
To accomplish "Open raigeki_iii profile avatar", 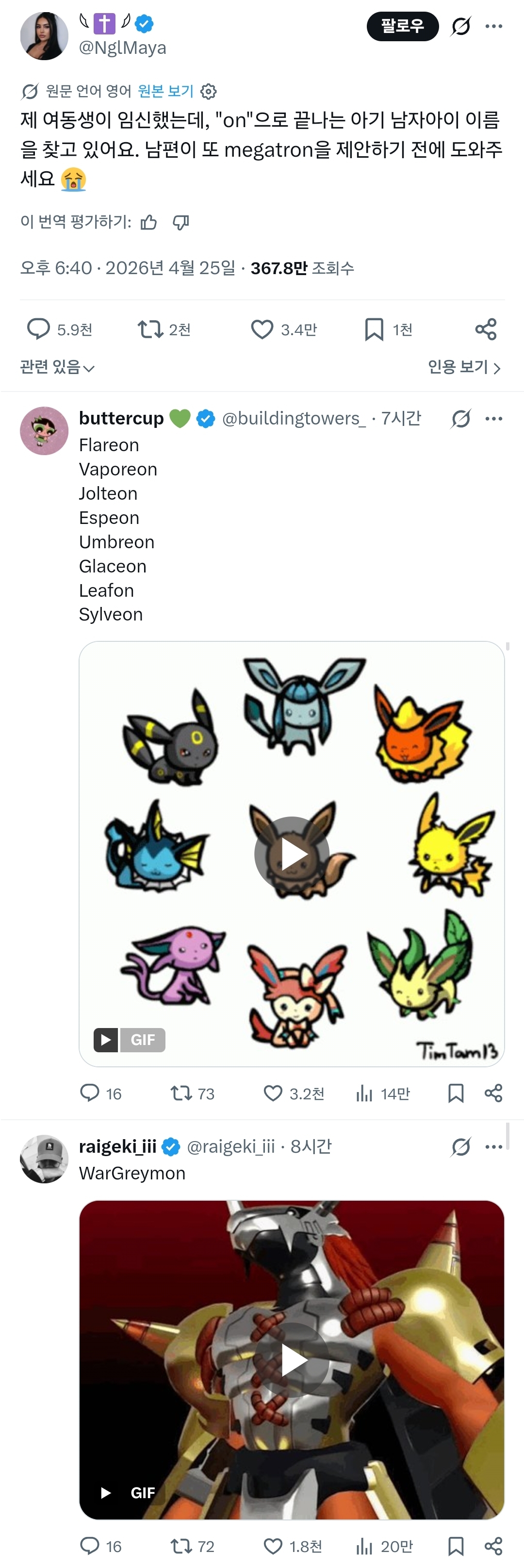I will click(x=45, y=1159).
